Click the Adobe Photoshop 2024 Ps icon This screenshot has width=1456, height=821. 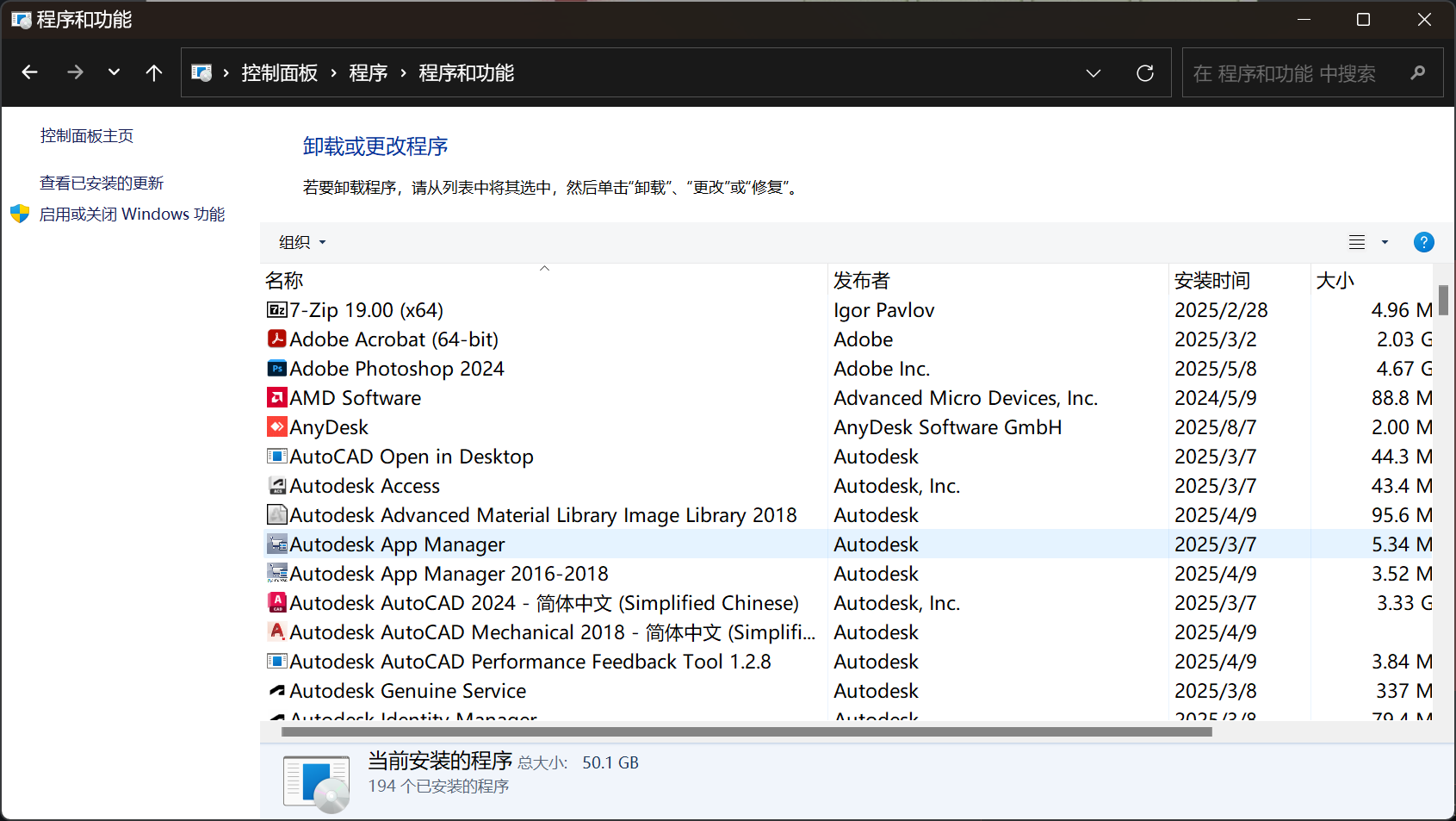coord(277,369)
